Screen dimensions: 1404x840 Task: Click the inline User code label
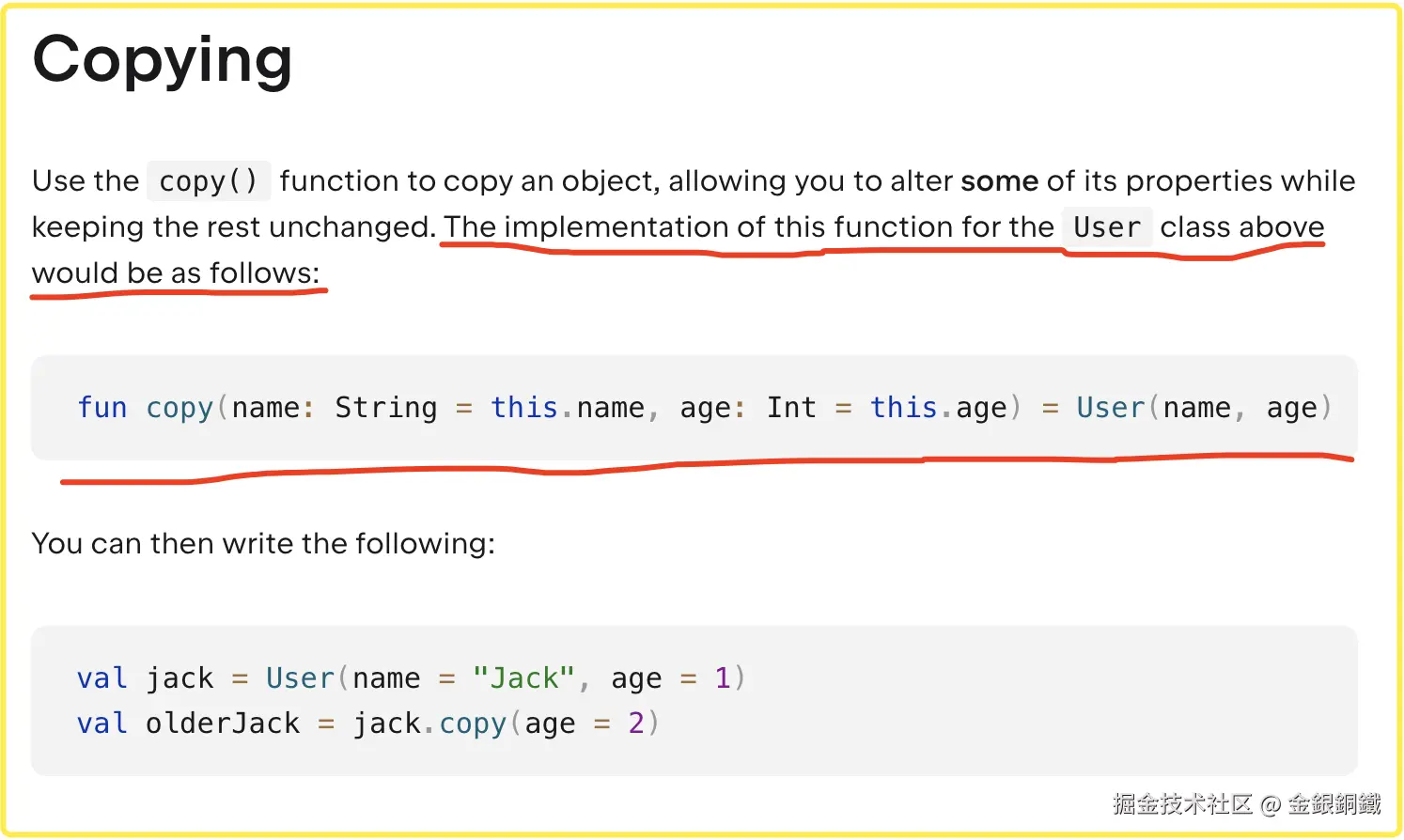pyautogui.click(x=1107, y=227)
